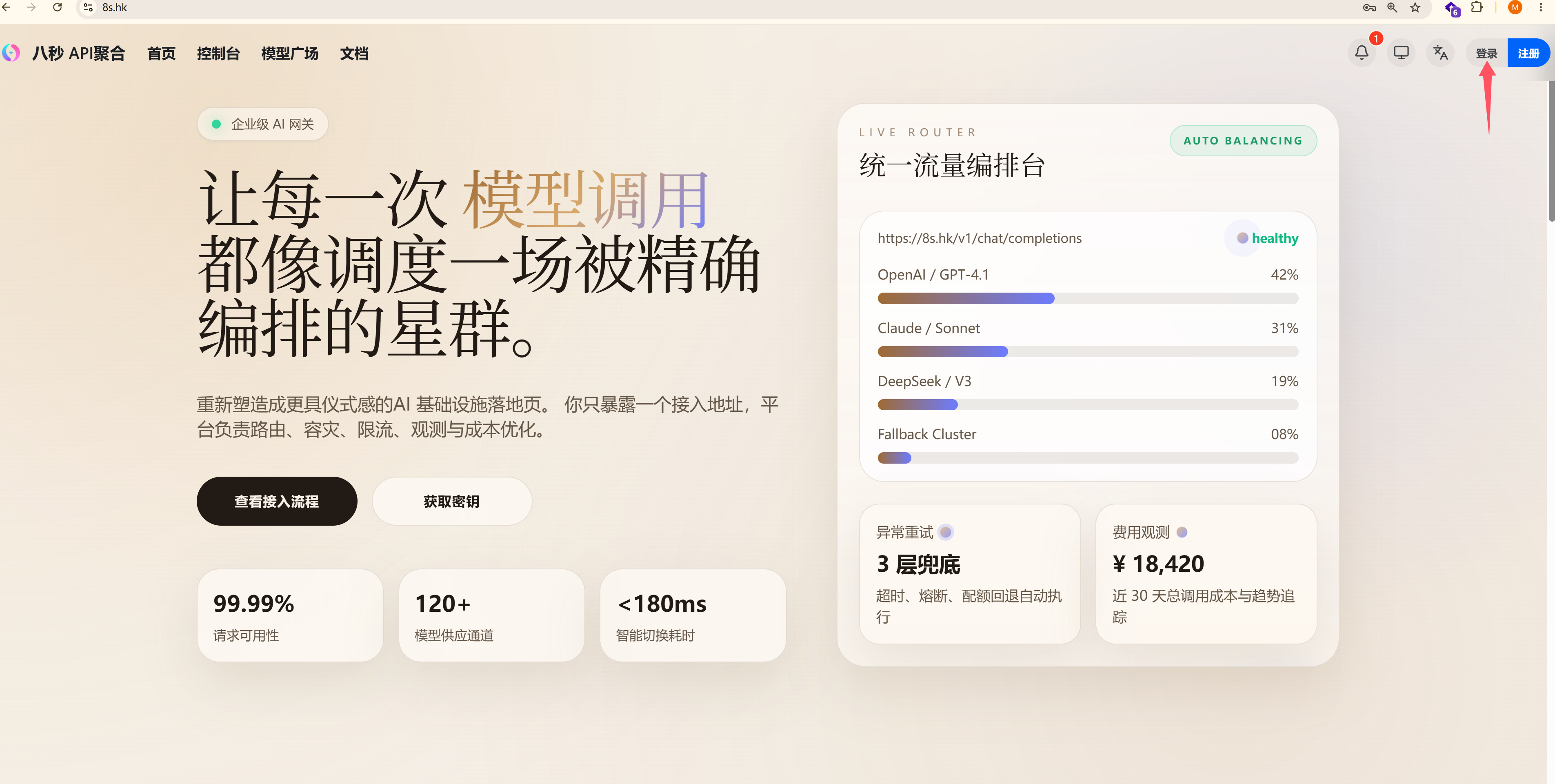This screenshot has height=784, width=1555.
Task: Click the OpenAI / GPT-4.1 progress bar
Action: [1088, 298]
